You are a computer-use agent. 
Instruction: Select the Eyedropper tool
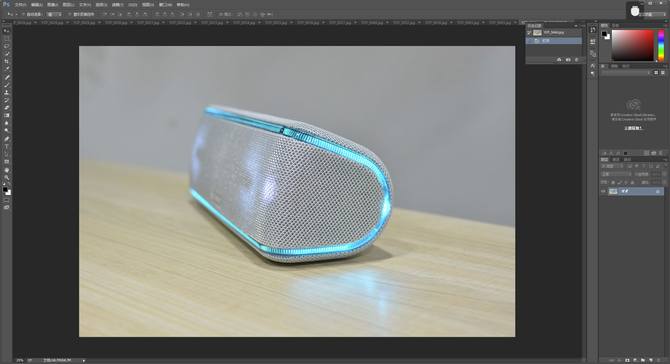[6, 69]
